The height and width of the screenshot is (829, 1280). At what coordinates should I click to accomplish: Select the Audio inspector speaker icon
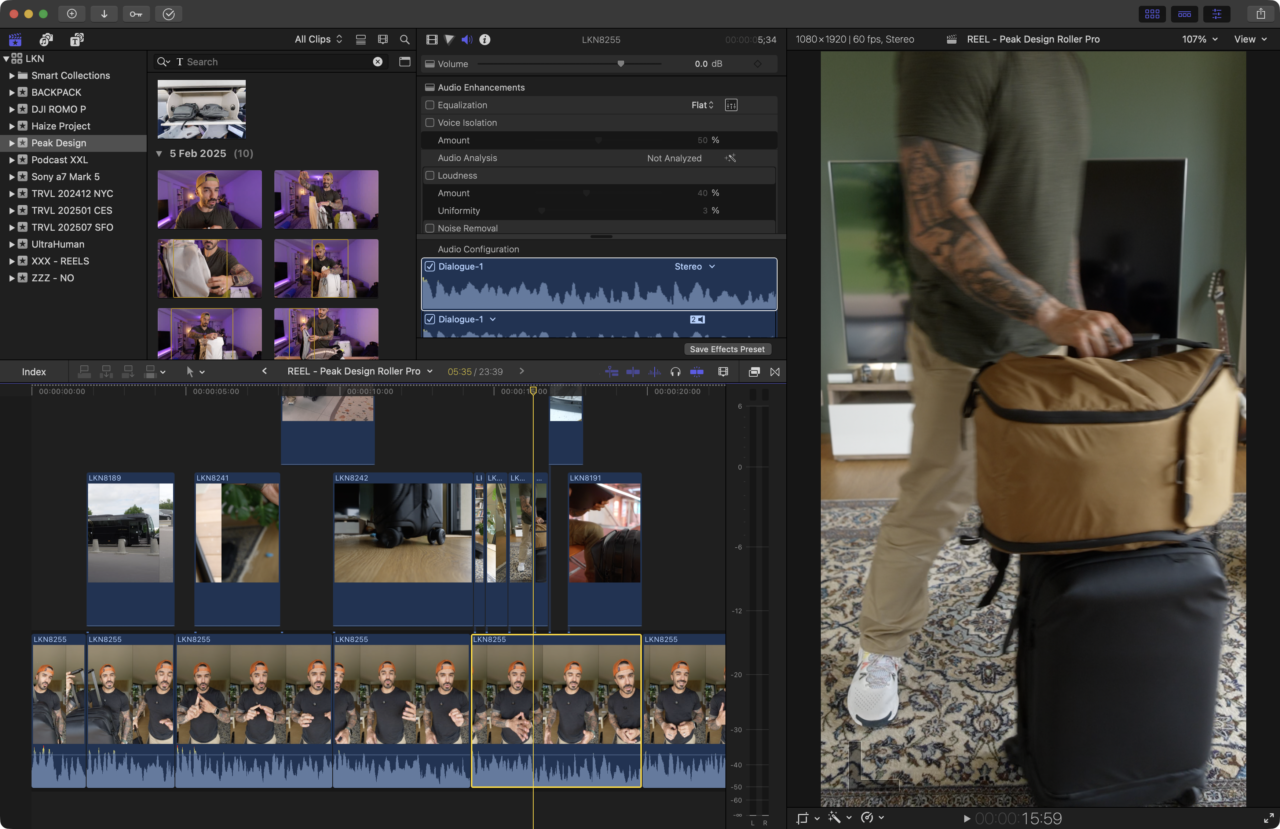468,39
